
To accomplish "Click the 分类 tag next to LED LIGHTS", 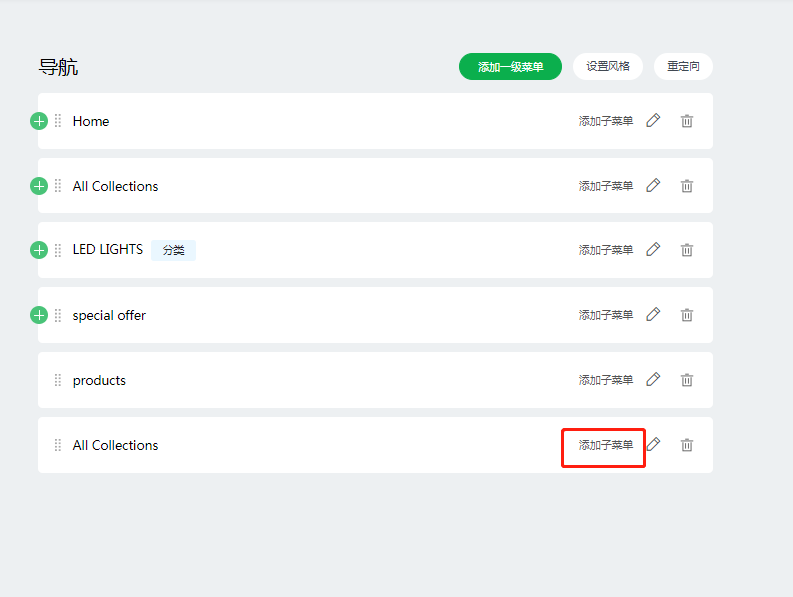I will 173,250.
